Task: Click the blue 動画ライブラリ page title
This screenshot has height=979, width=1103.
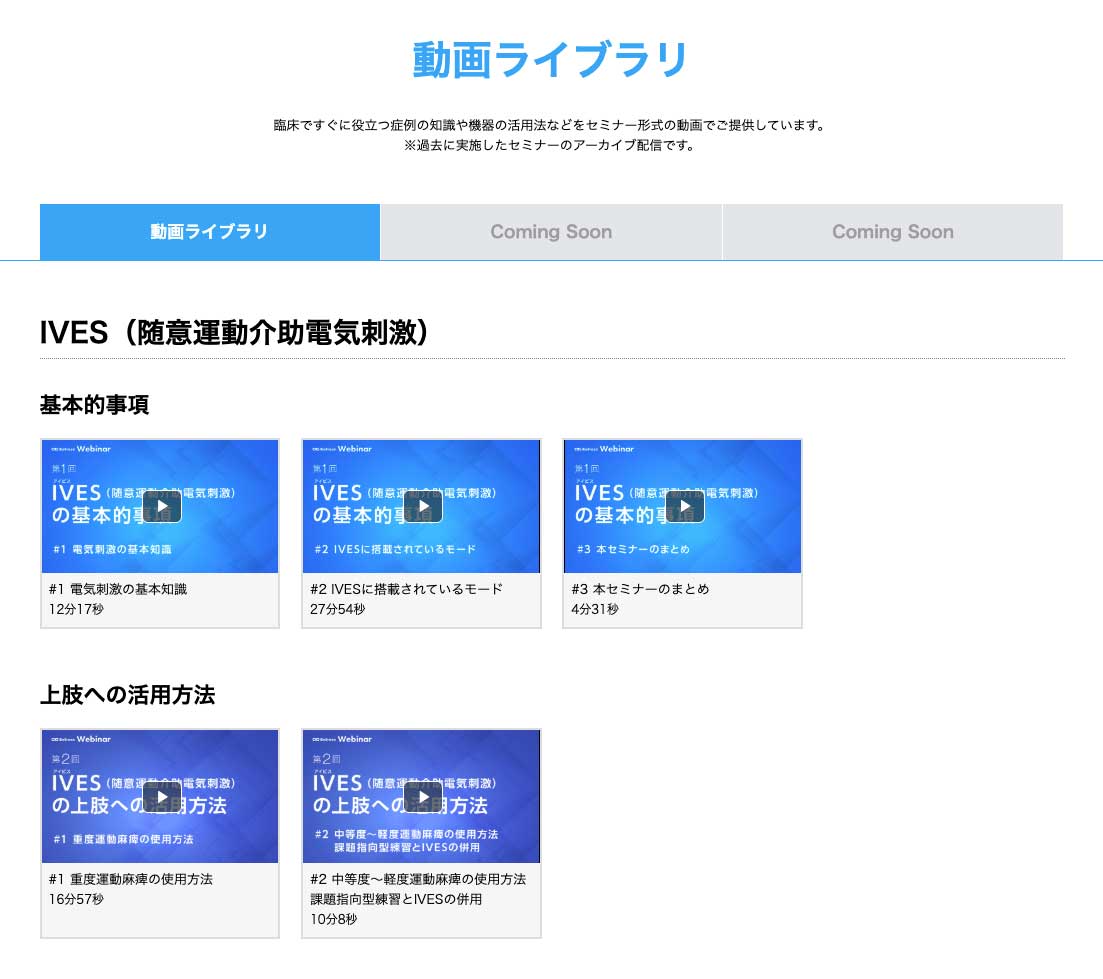Action: [x=551, y=60]
